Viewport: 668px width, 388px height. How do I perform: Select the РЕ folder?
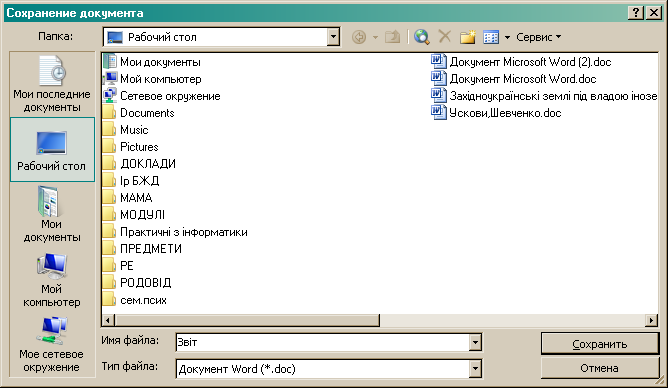pyautogui.click(x=118, y=266)
